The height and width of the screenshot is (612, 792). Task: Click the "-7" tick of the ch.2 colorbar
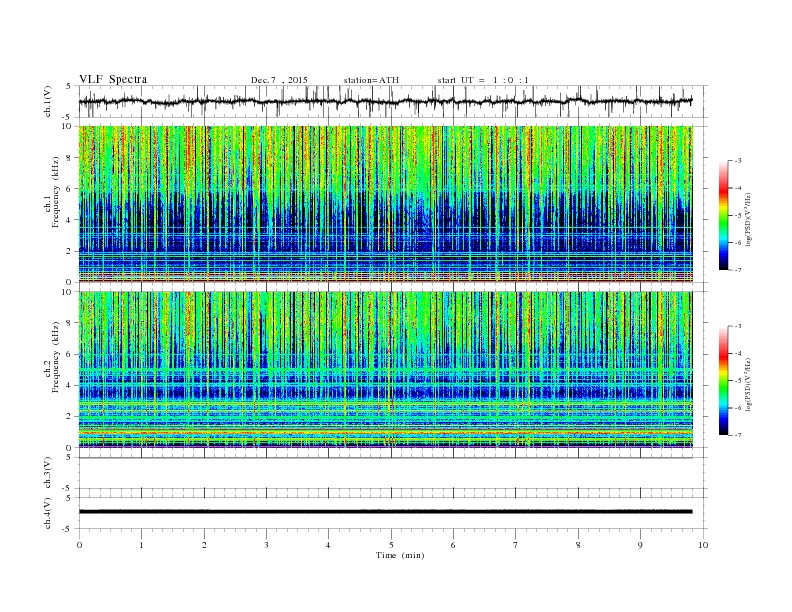pyautogui.click(x=738, y=435)
